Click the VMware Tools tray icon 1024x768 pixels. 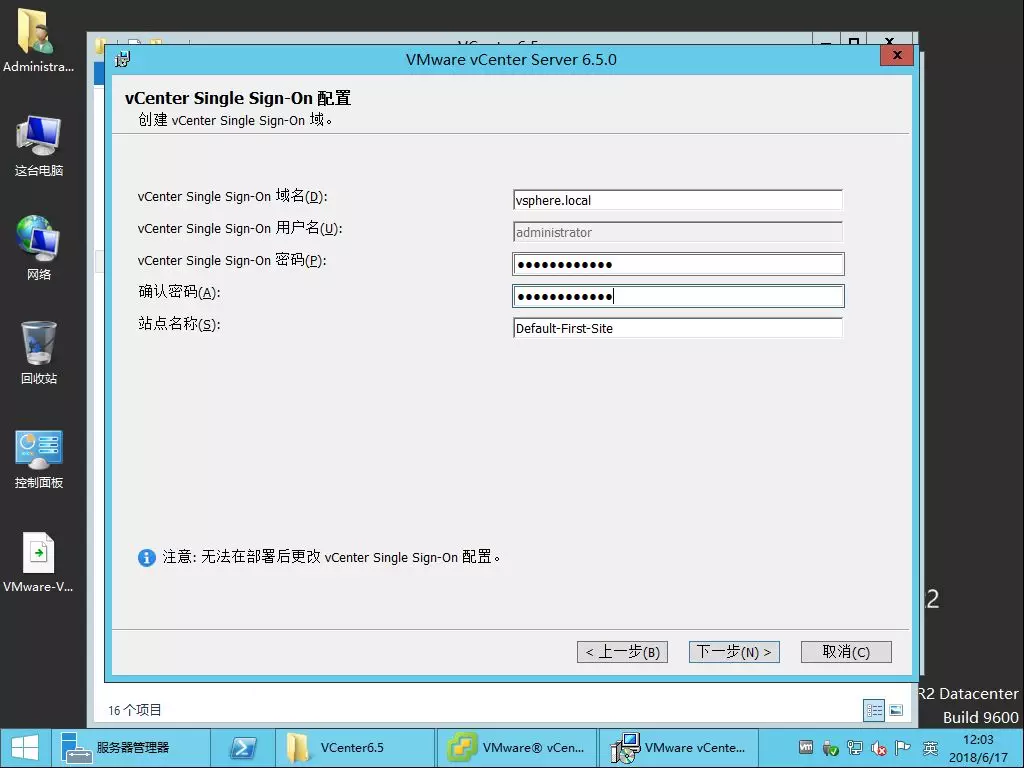point(806,748)
